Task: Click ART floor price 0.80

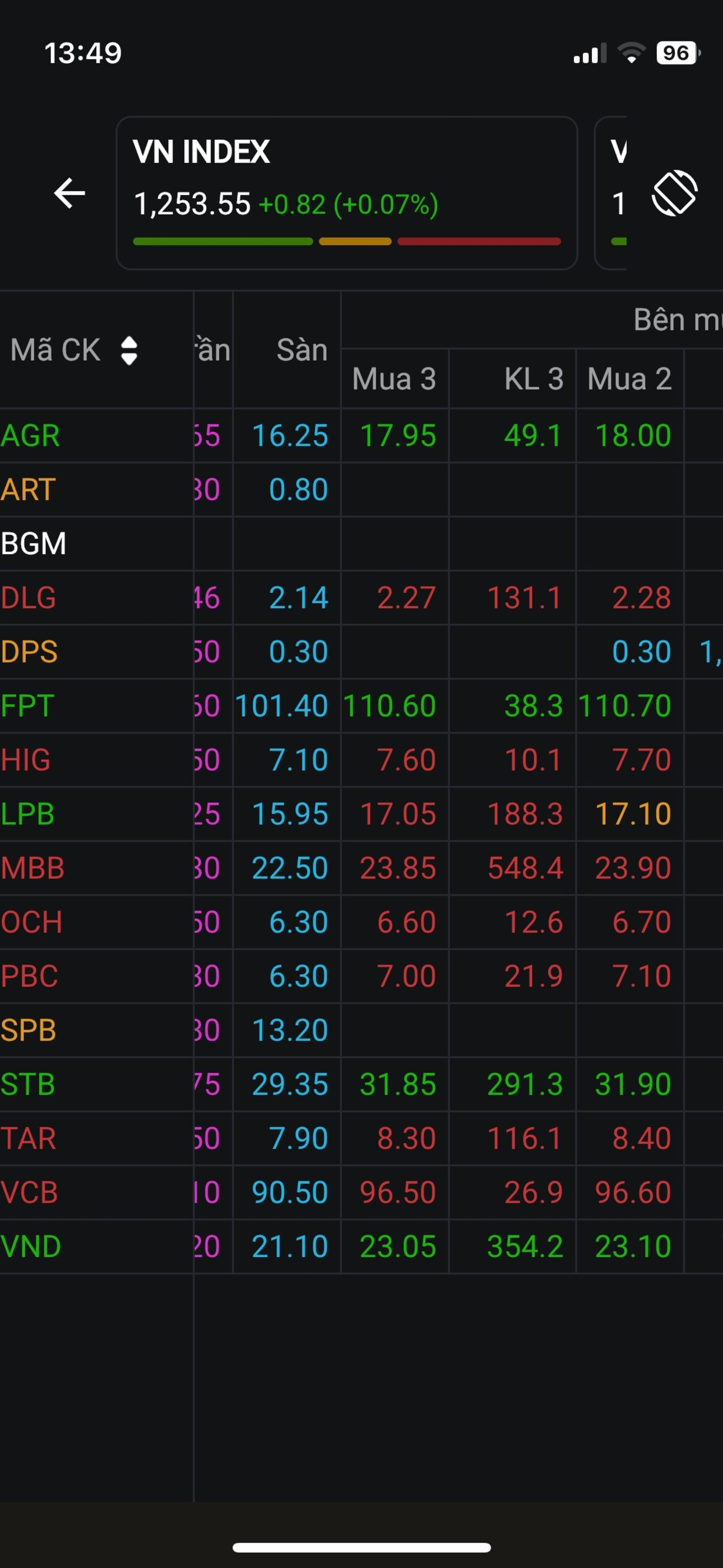Action: [x=299, y=490]
